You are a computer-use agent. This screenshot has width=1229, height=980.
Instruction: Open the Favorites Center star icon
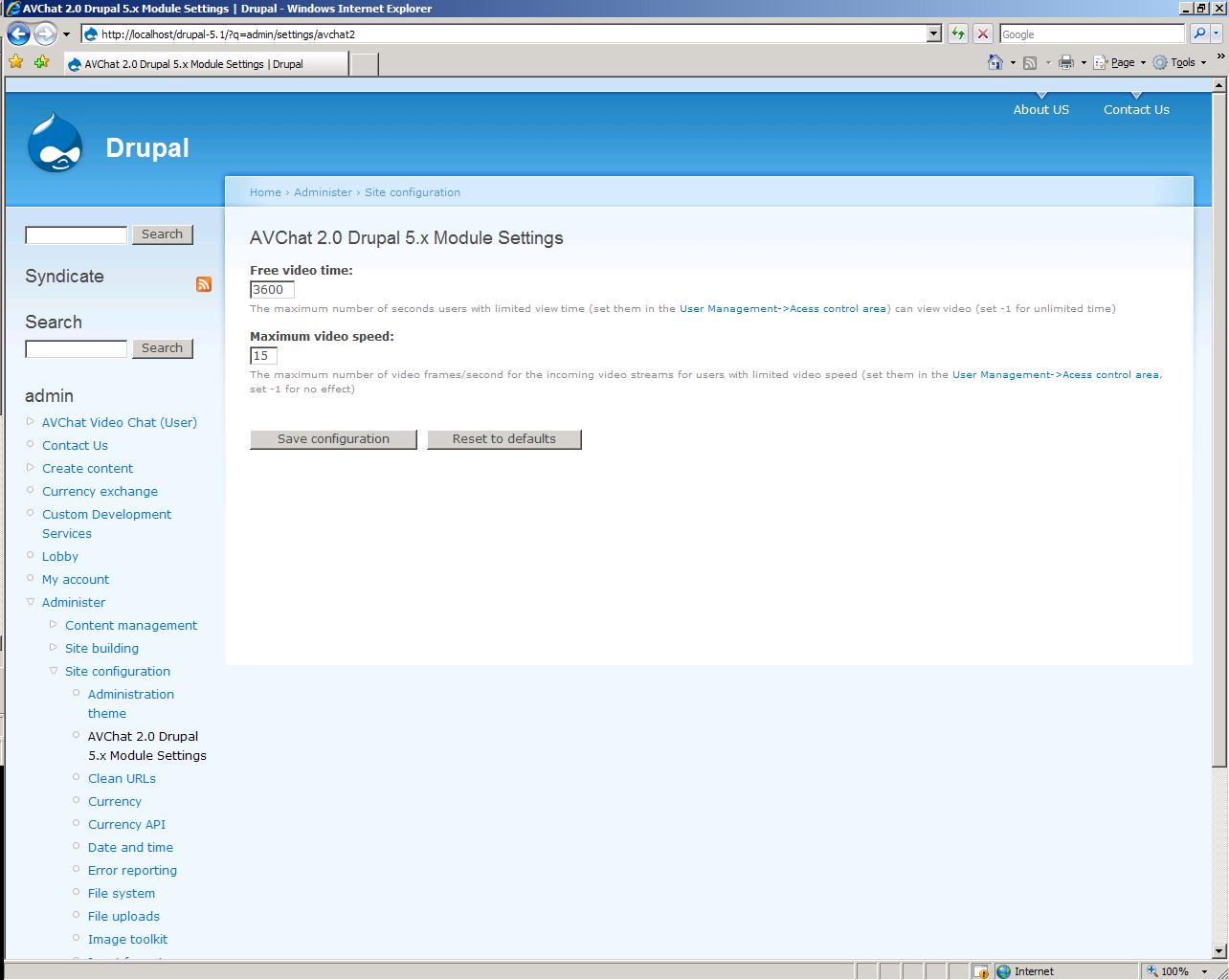coord(16,62)
